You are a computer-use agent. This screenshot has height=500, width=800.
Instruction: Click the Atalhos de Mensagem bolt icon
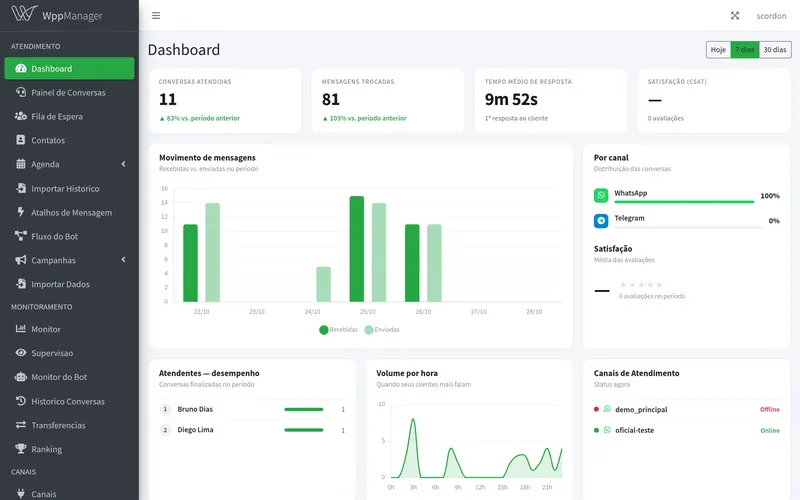tap(21, 212)
